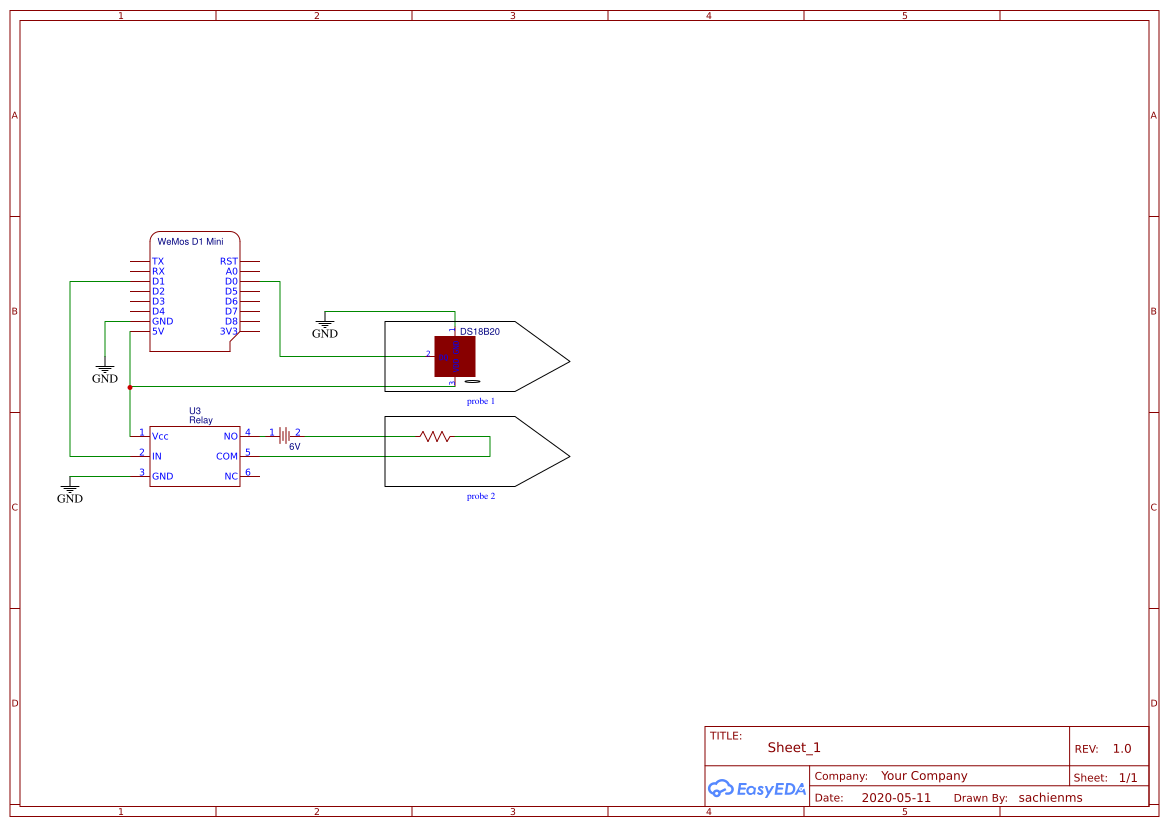Select pin D1 on the WeMos D1 Mini

tap(157, 281)
